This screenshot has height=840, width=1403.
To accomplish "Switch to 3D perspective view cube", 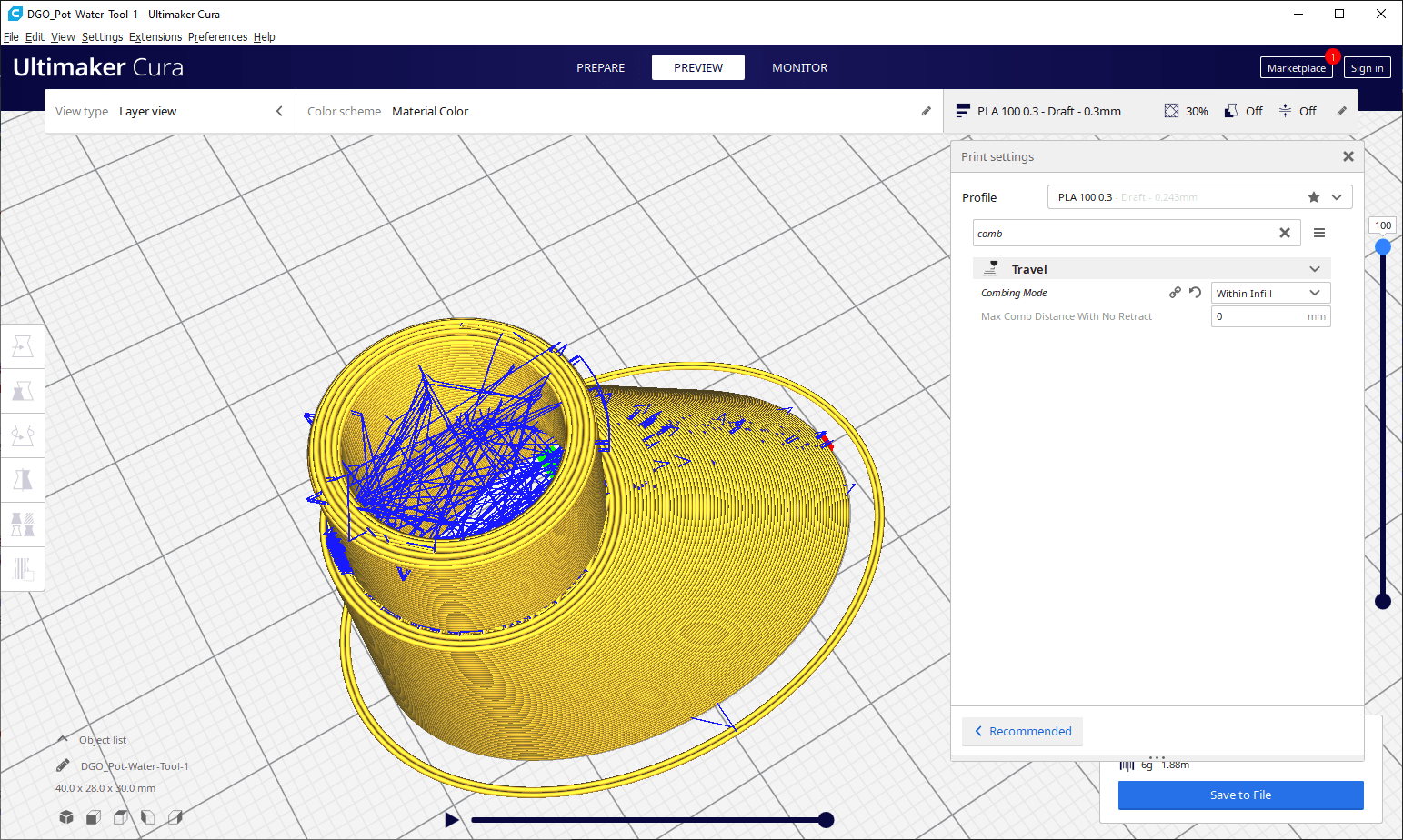I will click(x=66, y=816).
